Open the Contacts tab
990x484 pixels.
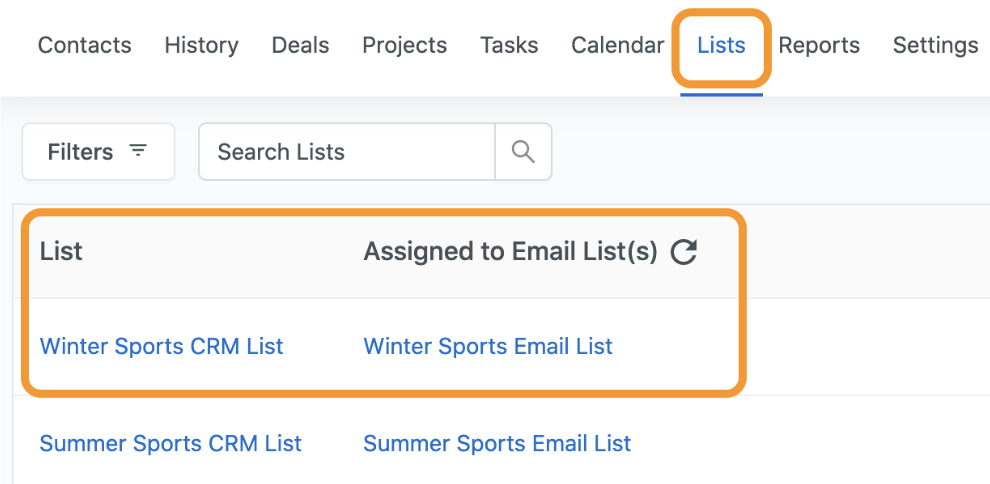pos(84,45)
